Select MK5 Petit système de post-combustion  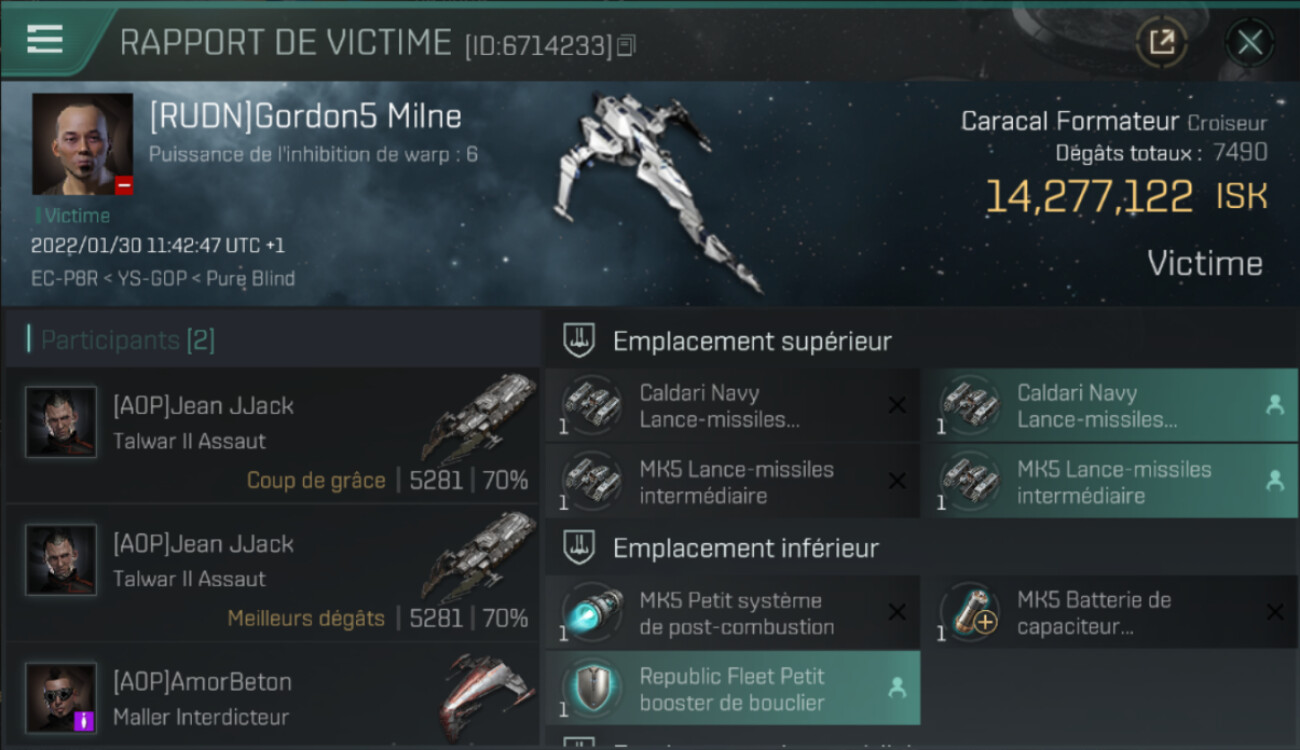coord(732,613)
